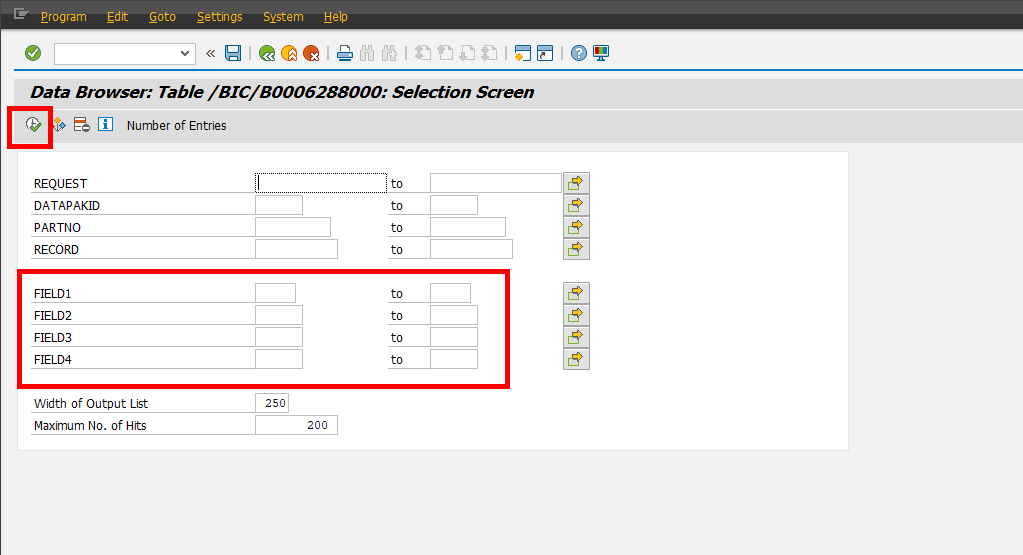Open the Settings menu
The image size is (1023, 555).
pyautogui.click(x=219, y=17)
